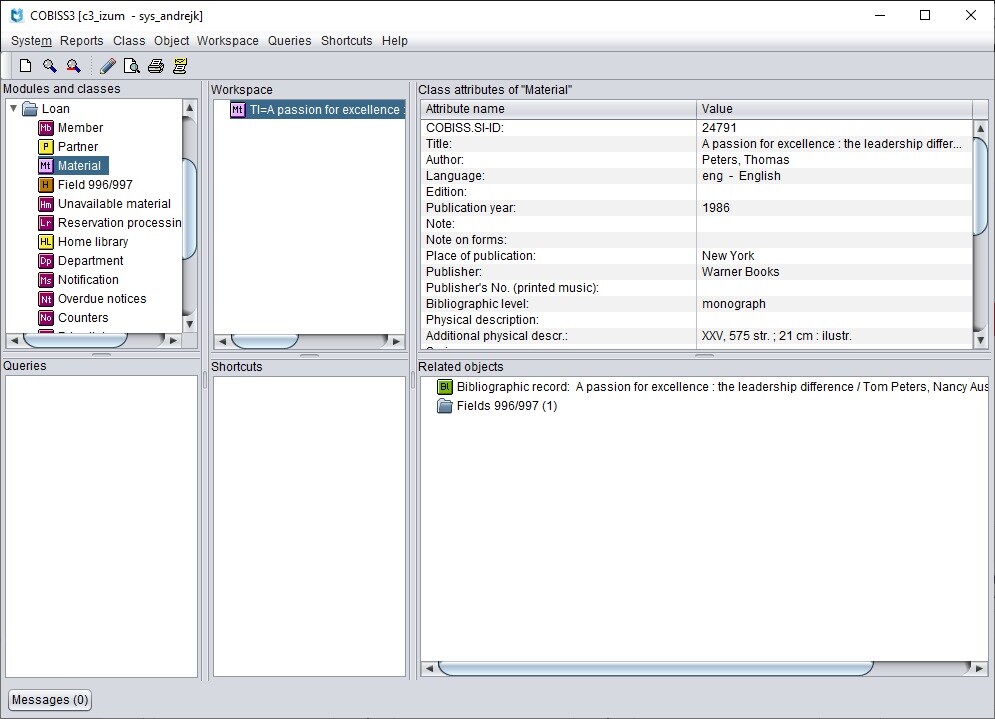Click the Language value 'eng - English'
Image resolution: width=995 pixels, height=719 pixels.
pyautogui.click(x=741, y=176)
